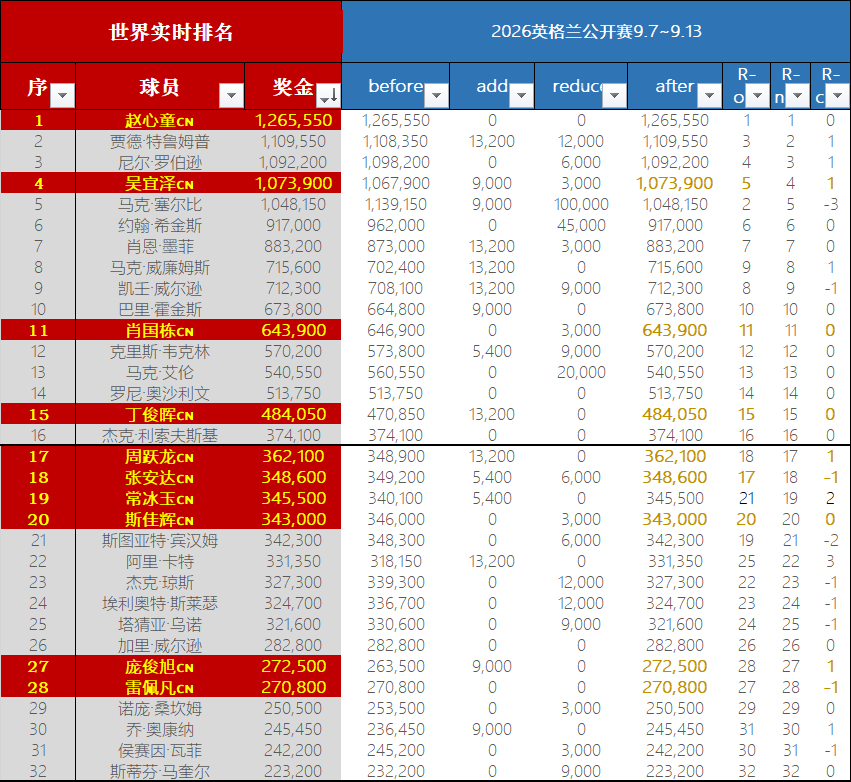
Task: Open the R-c column filter dropdown
Action: coord(838,96)
